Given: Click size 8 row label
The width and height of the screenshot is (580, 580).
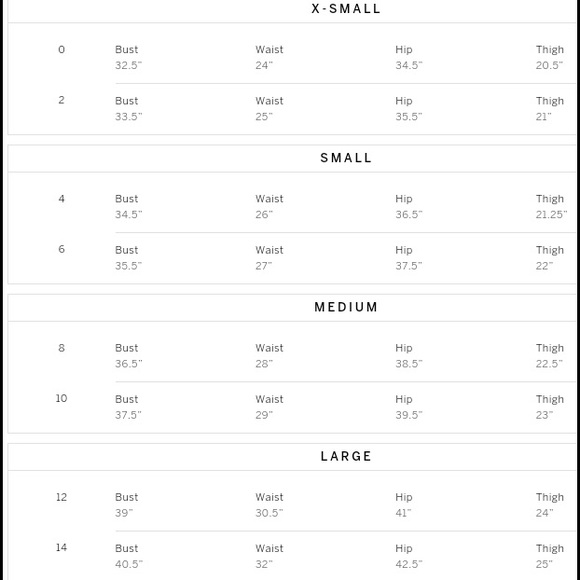Looking at the screenshot, I should click(x=61, y=348).
